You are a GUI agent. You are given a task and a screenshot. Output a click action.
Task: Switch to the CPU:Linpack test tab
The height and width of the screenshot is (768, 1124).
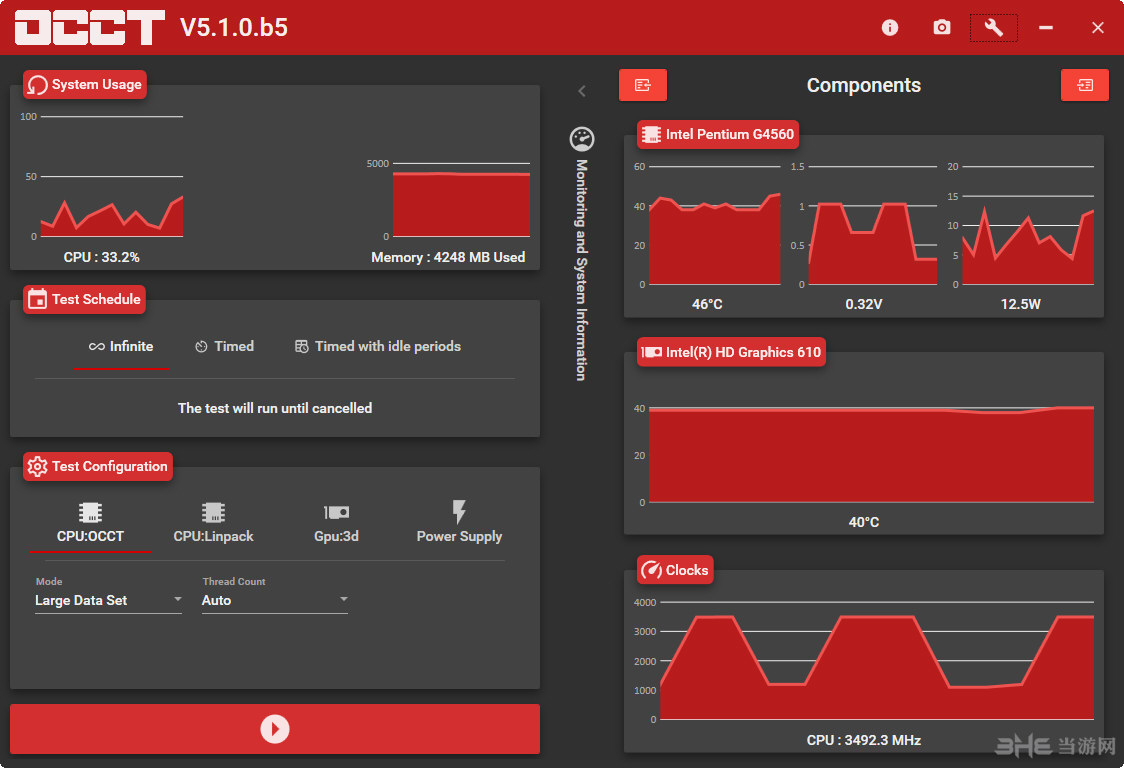(x=214, y=524)
